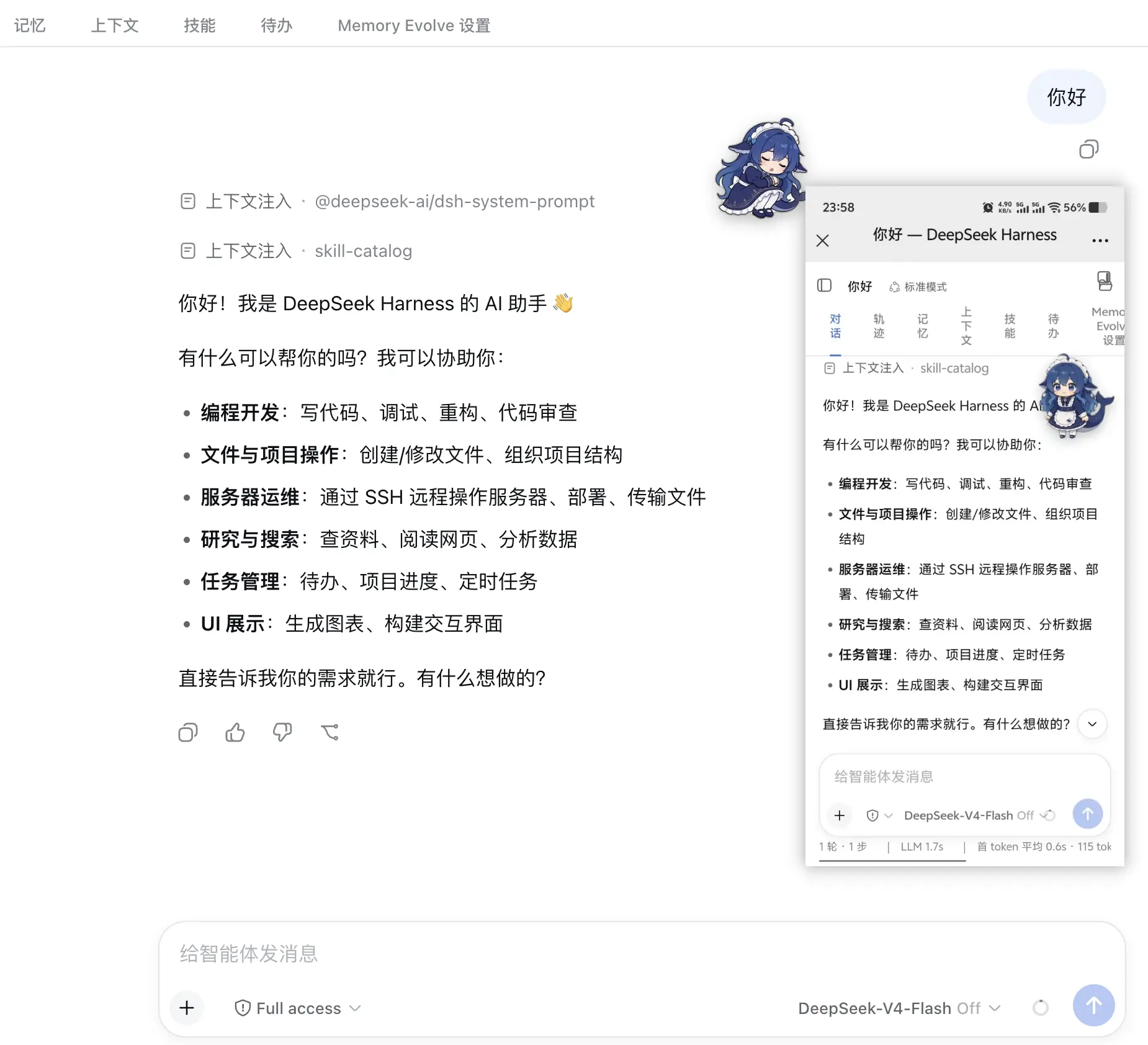
Task: Switch to the 技能 tab in the top bar
Action: (x=199, y=25)
